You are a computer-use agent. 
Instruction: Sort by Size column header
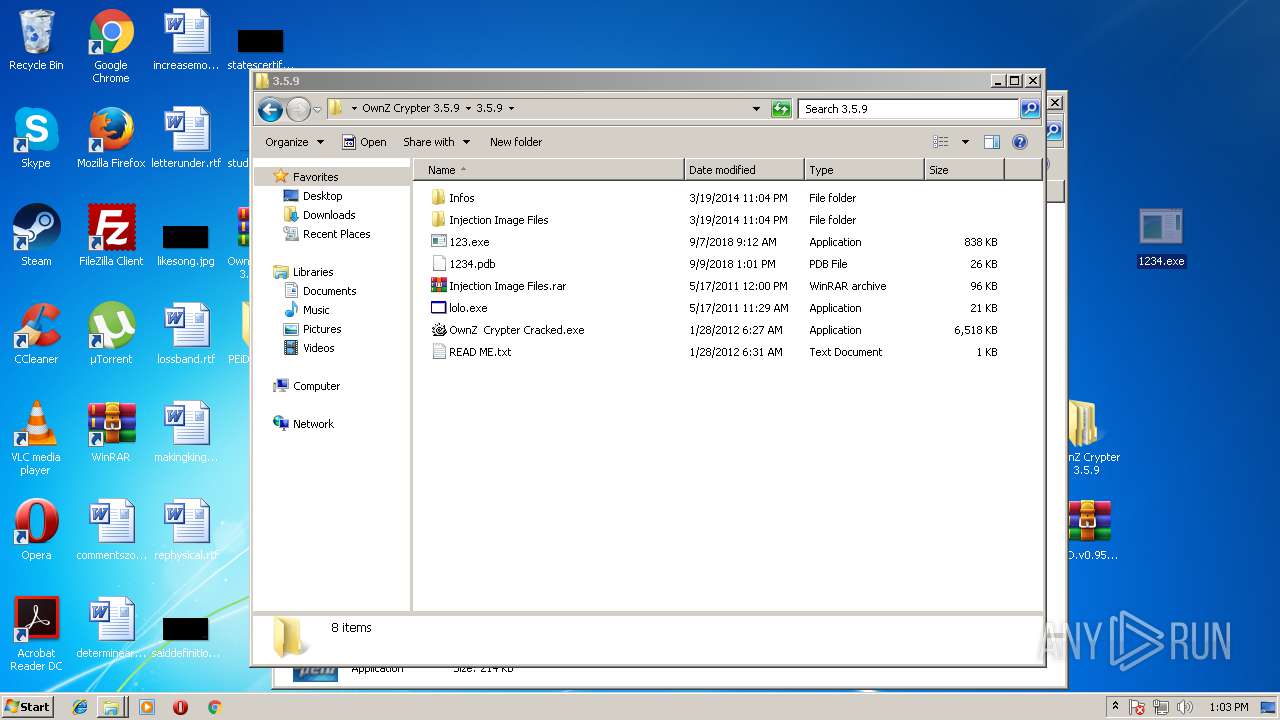[x=964, y=170]
